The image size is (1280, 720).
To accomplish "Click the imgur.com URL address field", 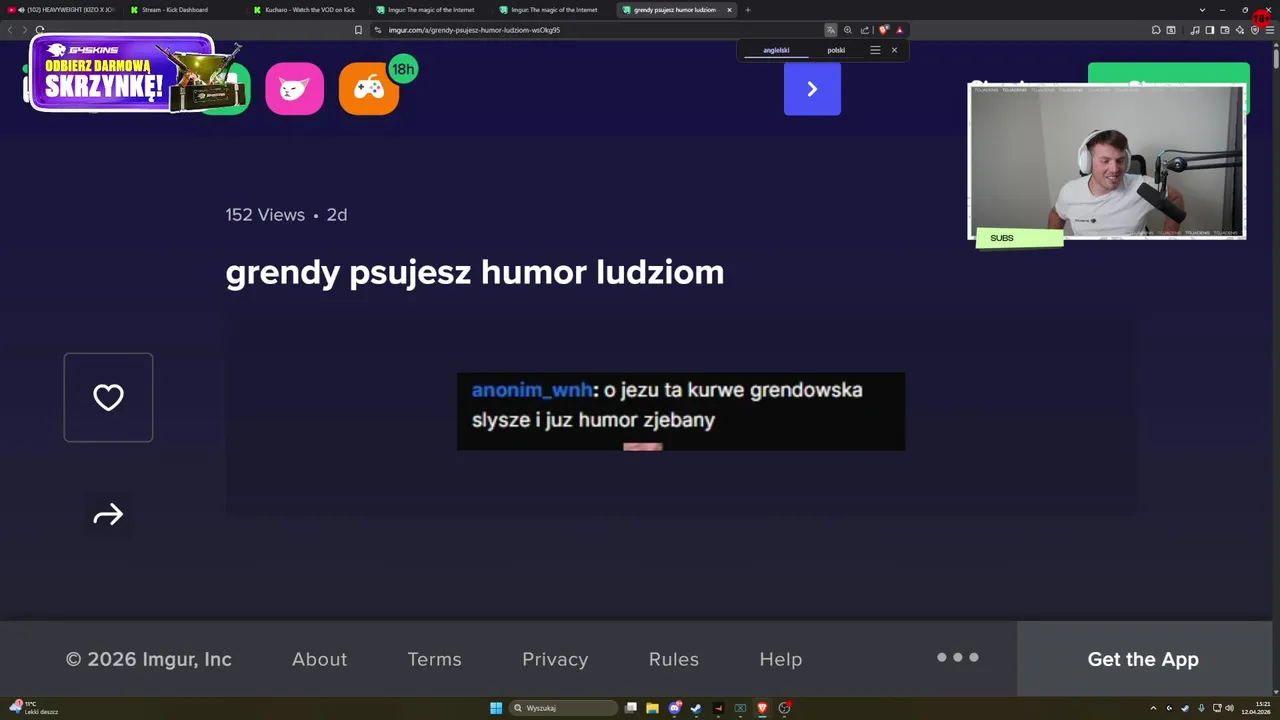I will coord(600,30).
